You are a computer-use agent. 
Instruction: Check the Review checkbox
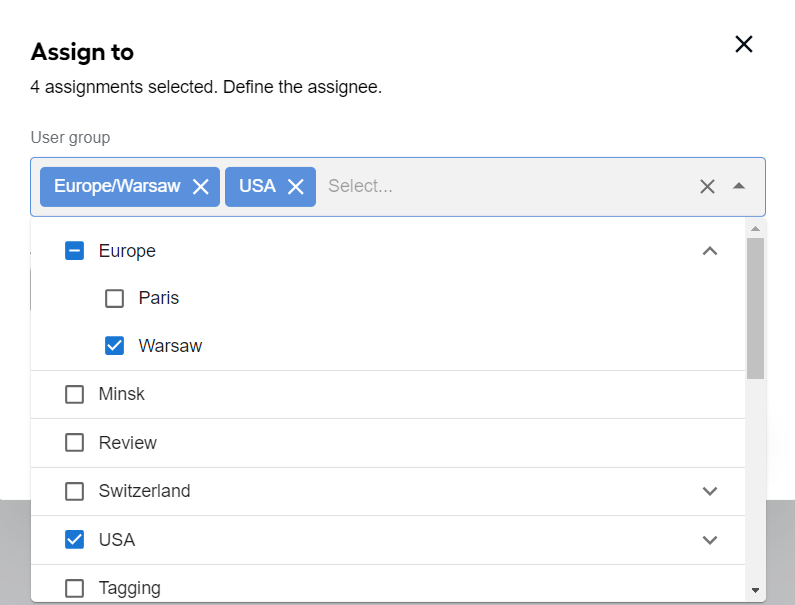(x=75, y=442)
